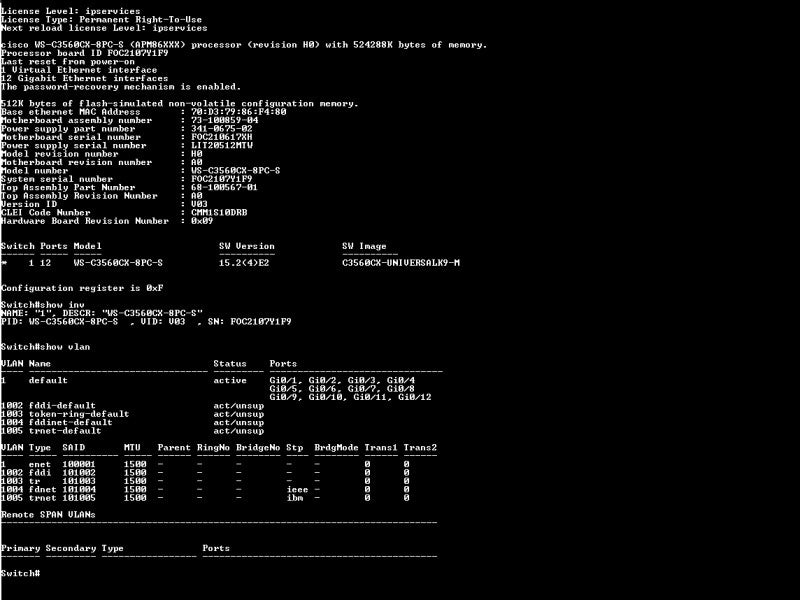The image size is (800, 600).
Task: Click SW Version value 15.2(4)E2
Action: (244, 263)
